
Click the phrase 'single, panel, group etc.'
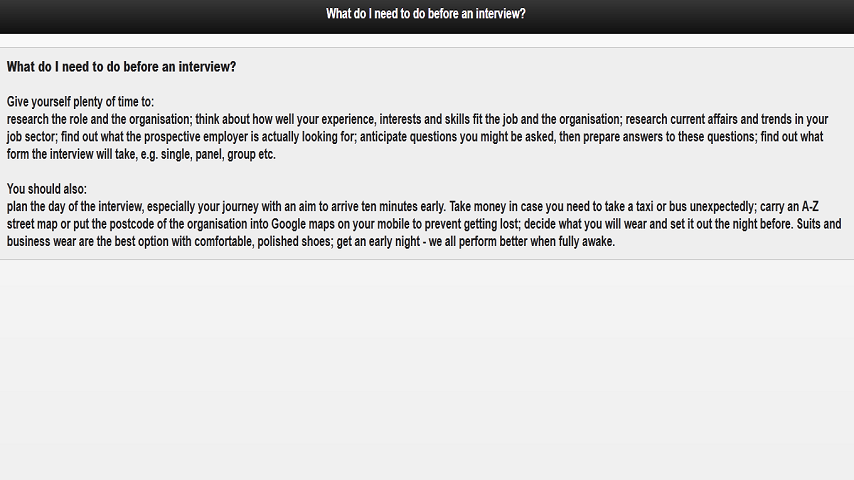pos(218,154)
